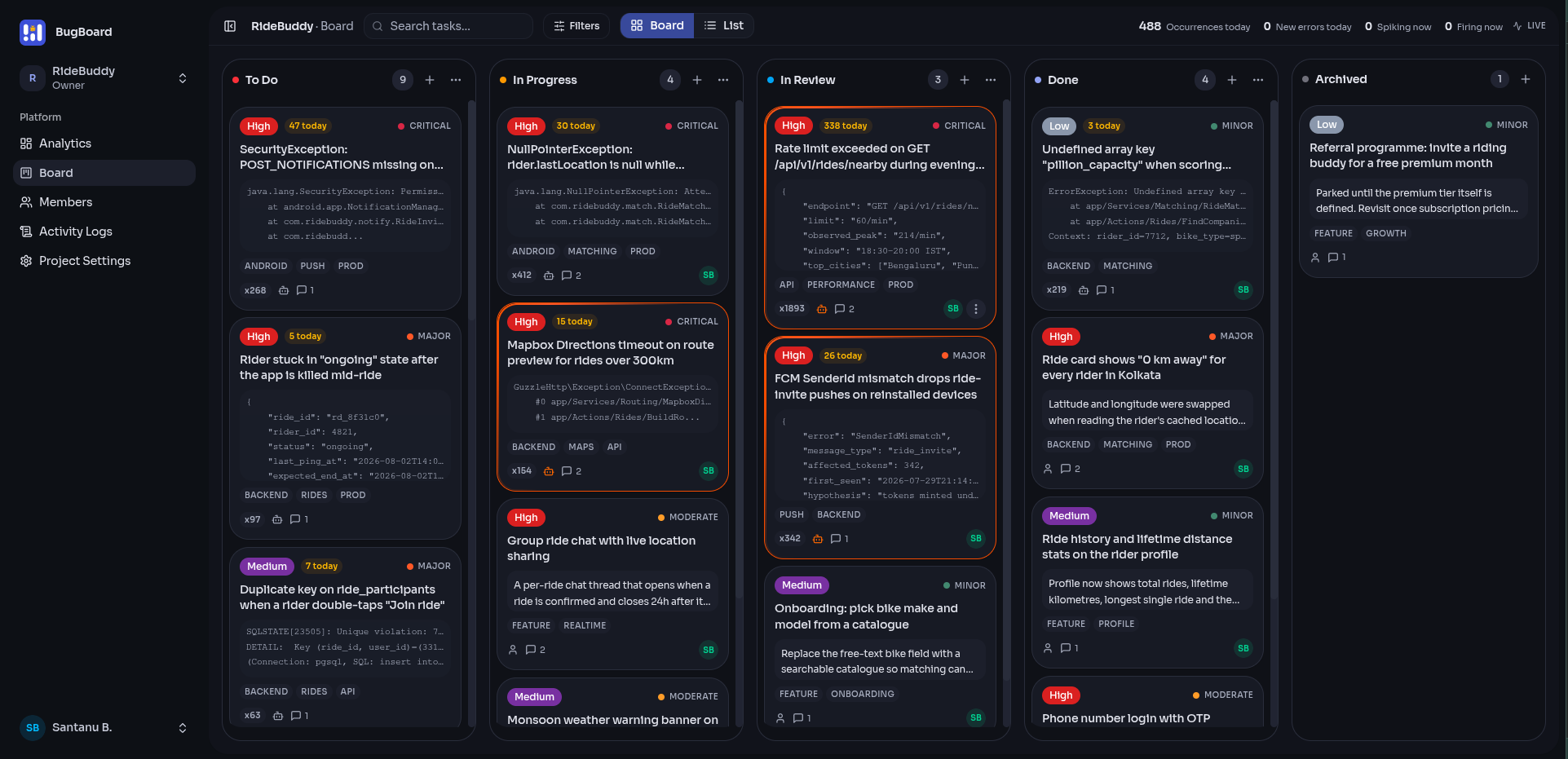Open Referral programme archived card

click(1419, 192)
